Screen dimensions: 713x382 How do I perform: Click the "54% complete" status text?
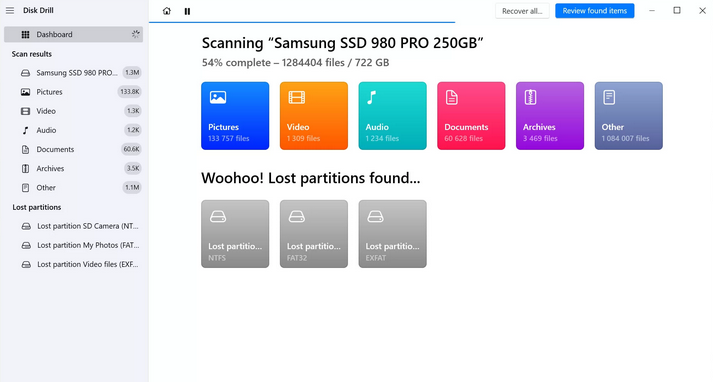[236, 63]
